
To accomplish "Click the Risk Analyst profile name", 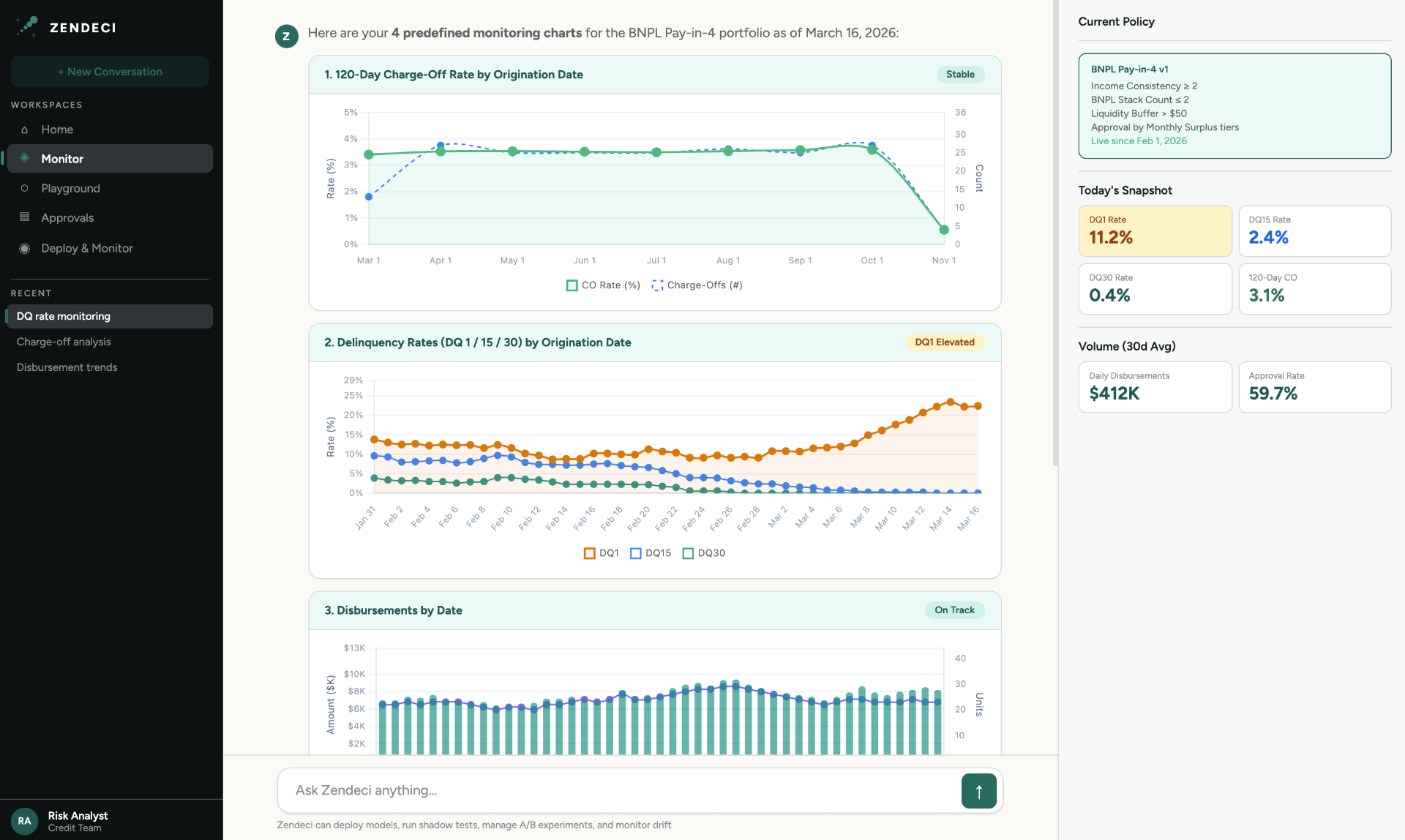I will pos(78,815).
